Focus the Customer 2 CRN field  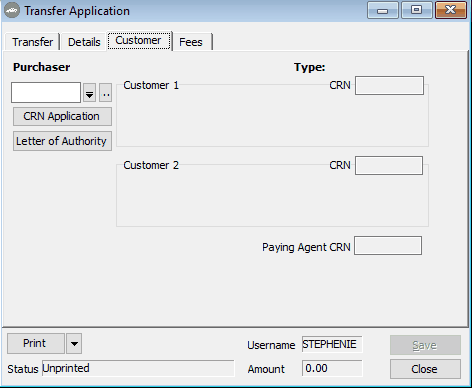[389, 165]
